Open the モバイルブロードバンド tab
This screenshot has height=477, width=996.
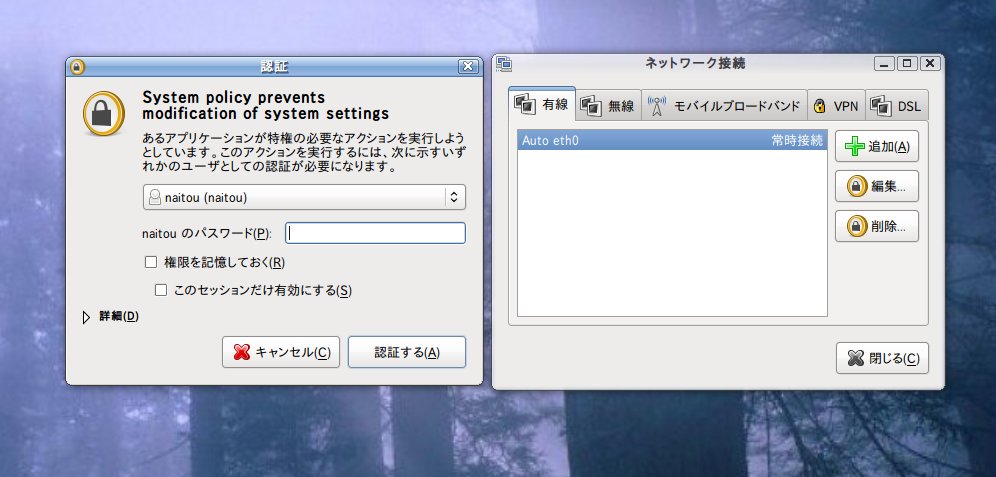coord(725,105)
